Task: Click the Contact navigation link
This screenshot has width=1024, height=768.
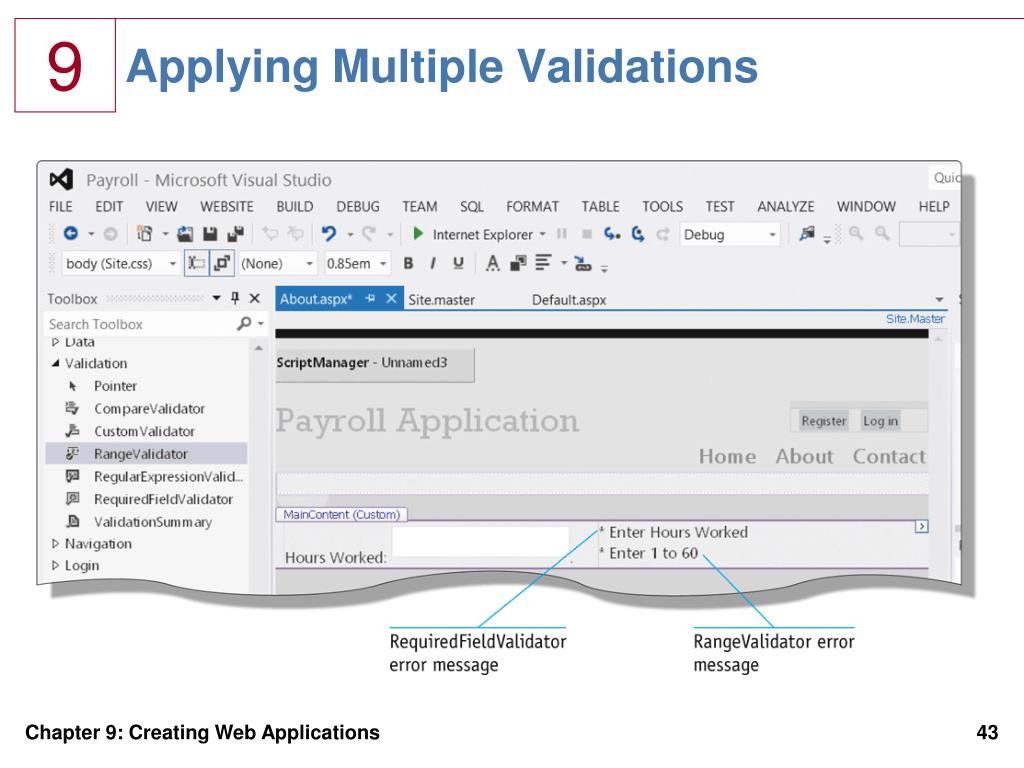Action: click(x=889, y=456)
